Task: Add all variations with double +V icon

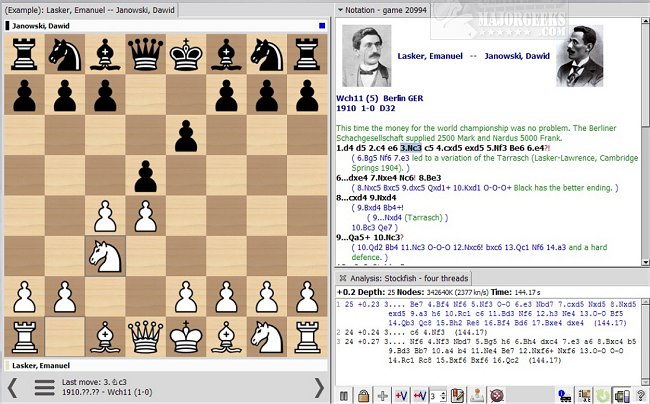Action: coord(420,396)
